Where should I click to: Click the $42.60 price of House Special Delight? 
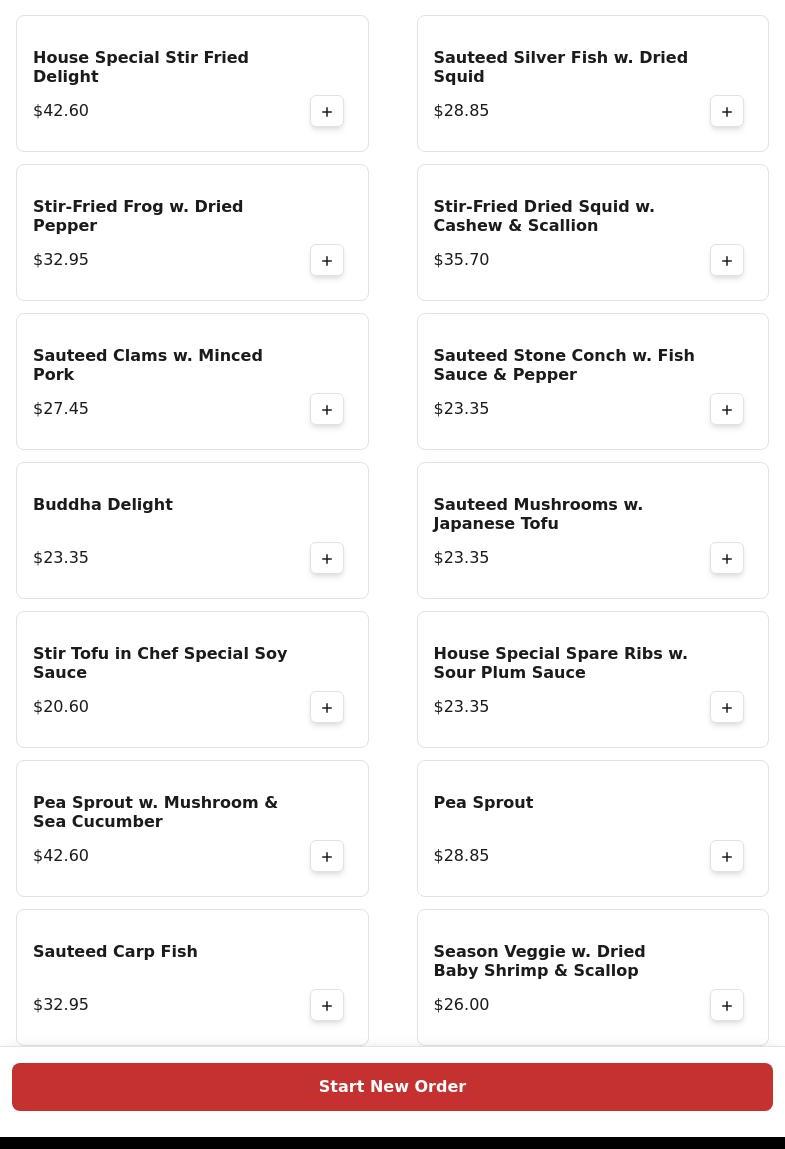pos(61,110)
